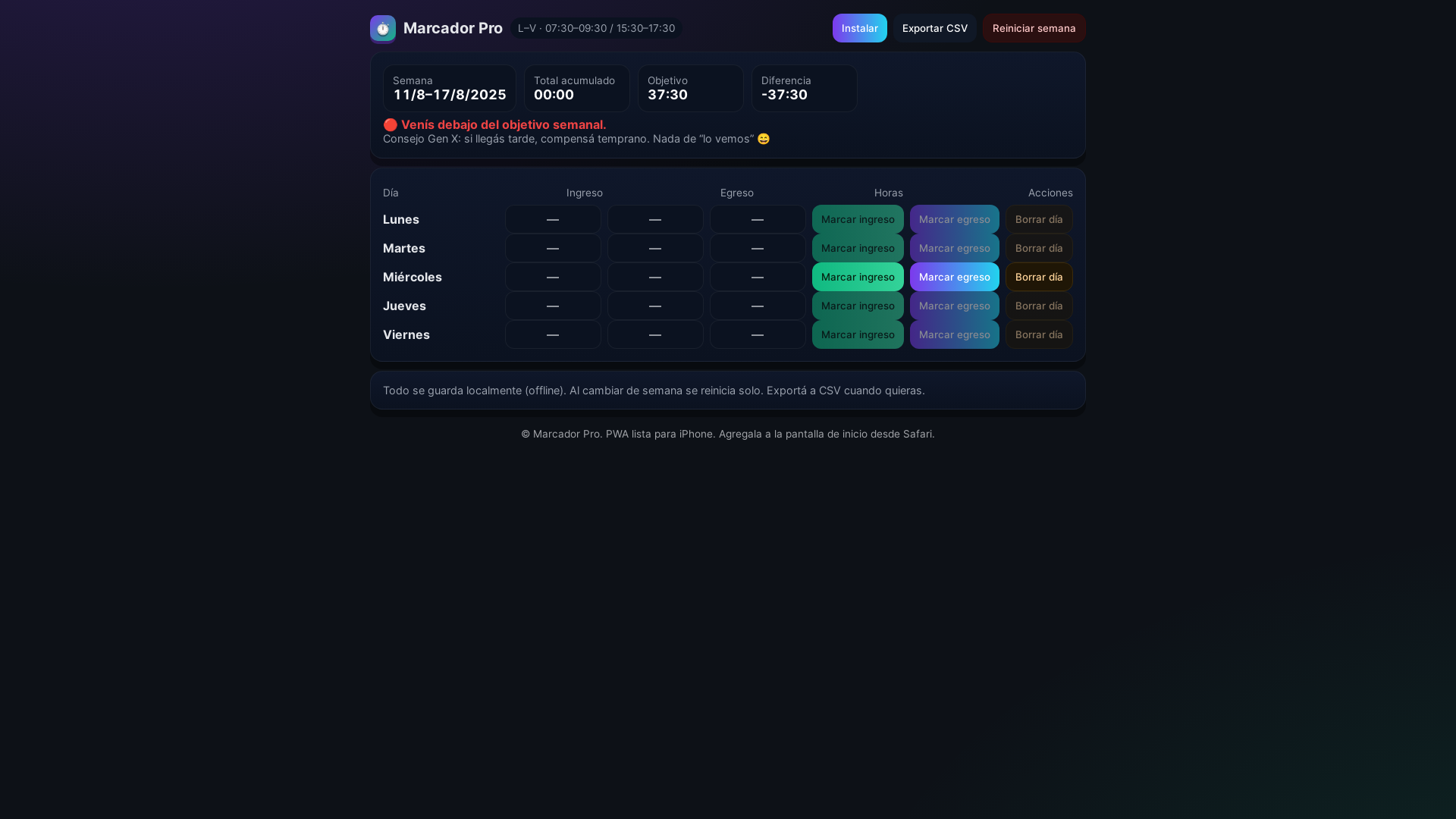Click the Acciones column header
1456x819 pixels.
tap(1050, 193)
